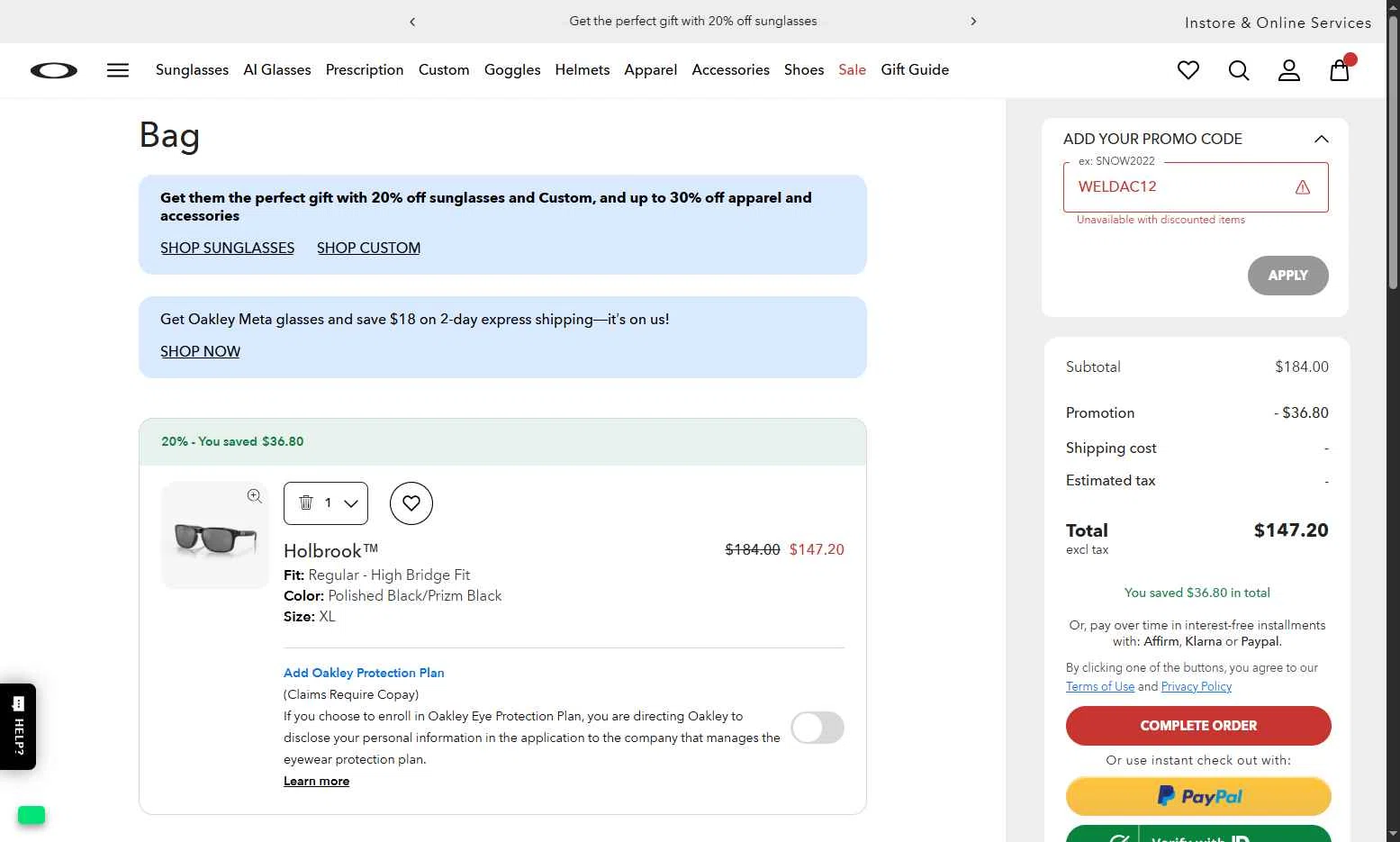Click the Holbrook sunglasses thumbnail

215,536
